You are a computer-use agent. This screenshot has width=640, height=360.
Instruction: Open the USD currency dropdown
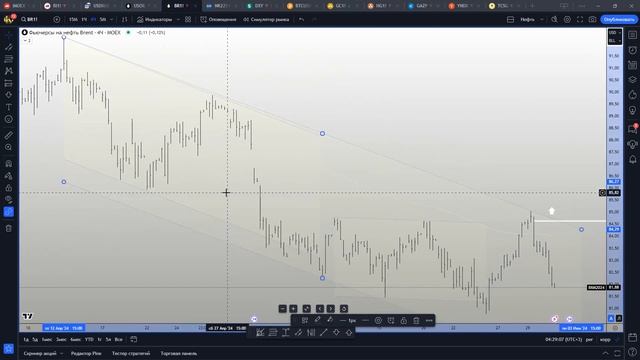point(614,33)
